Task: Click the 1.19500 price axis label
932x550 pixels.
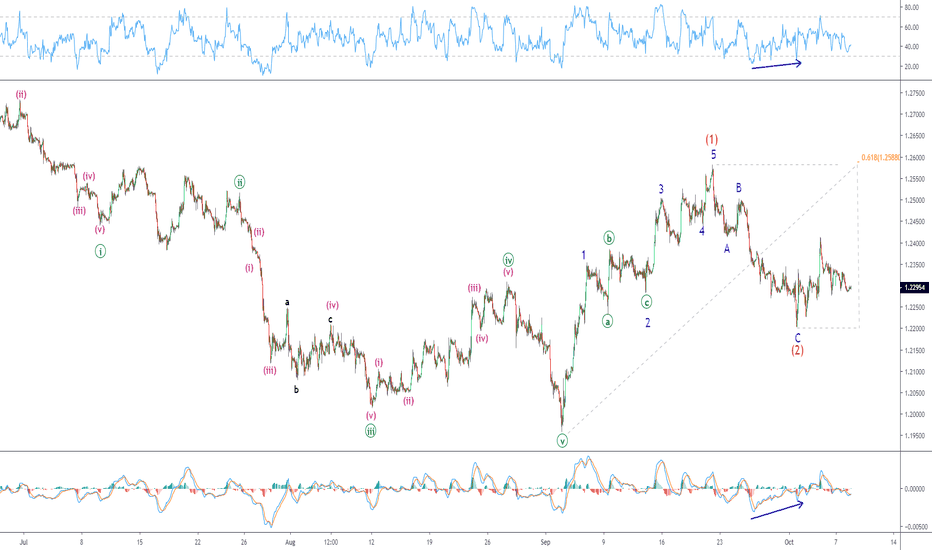Action: [915, 436]
